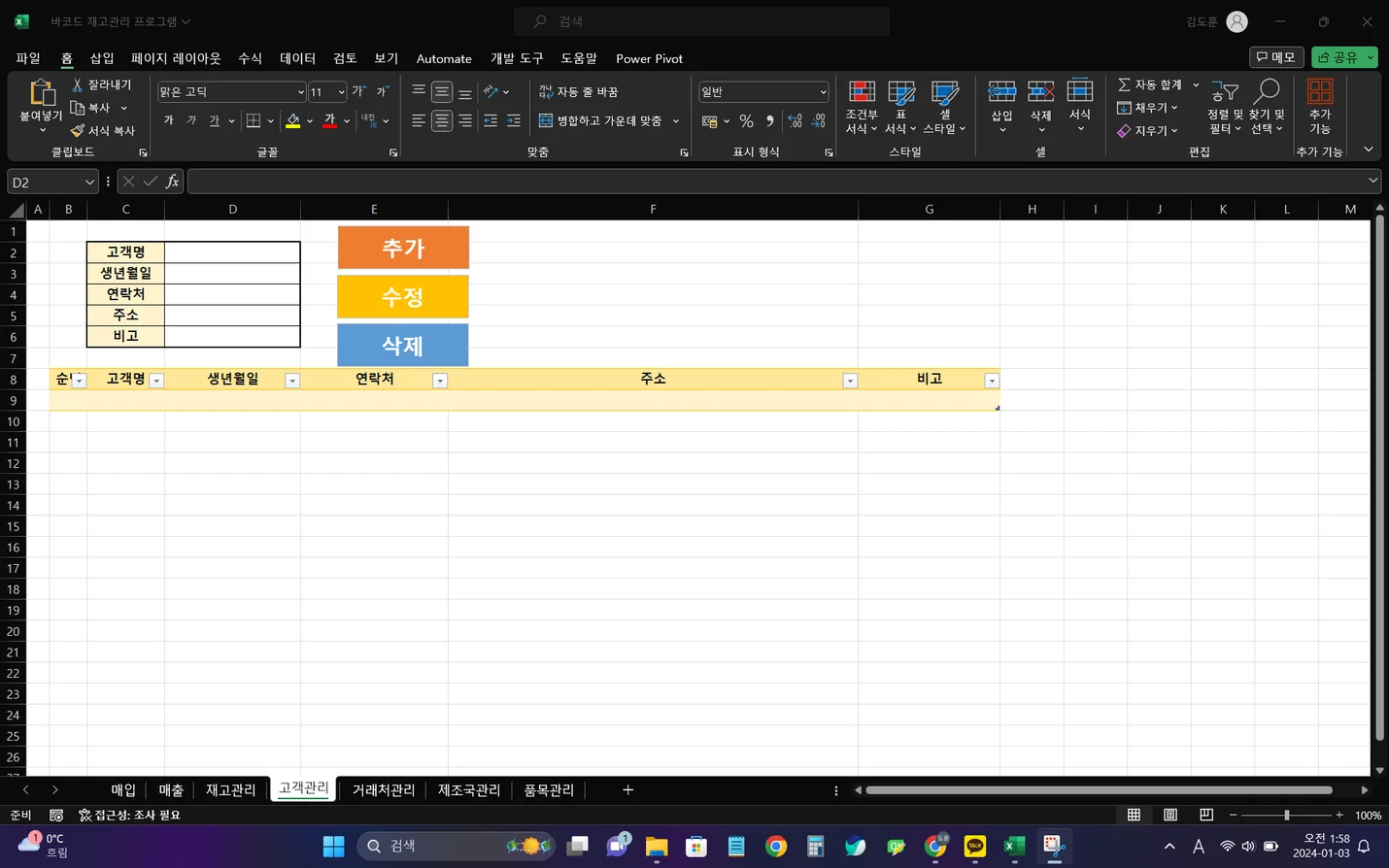Switch to the 거래처관리 sheet tab
This screenshot has width=1389, height=868.
point(384,790)
